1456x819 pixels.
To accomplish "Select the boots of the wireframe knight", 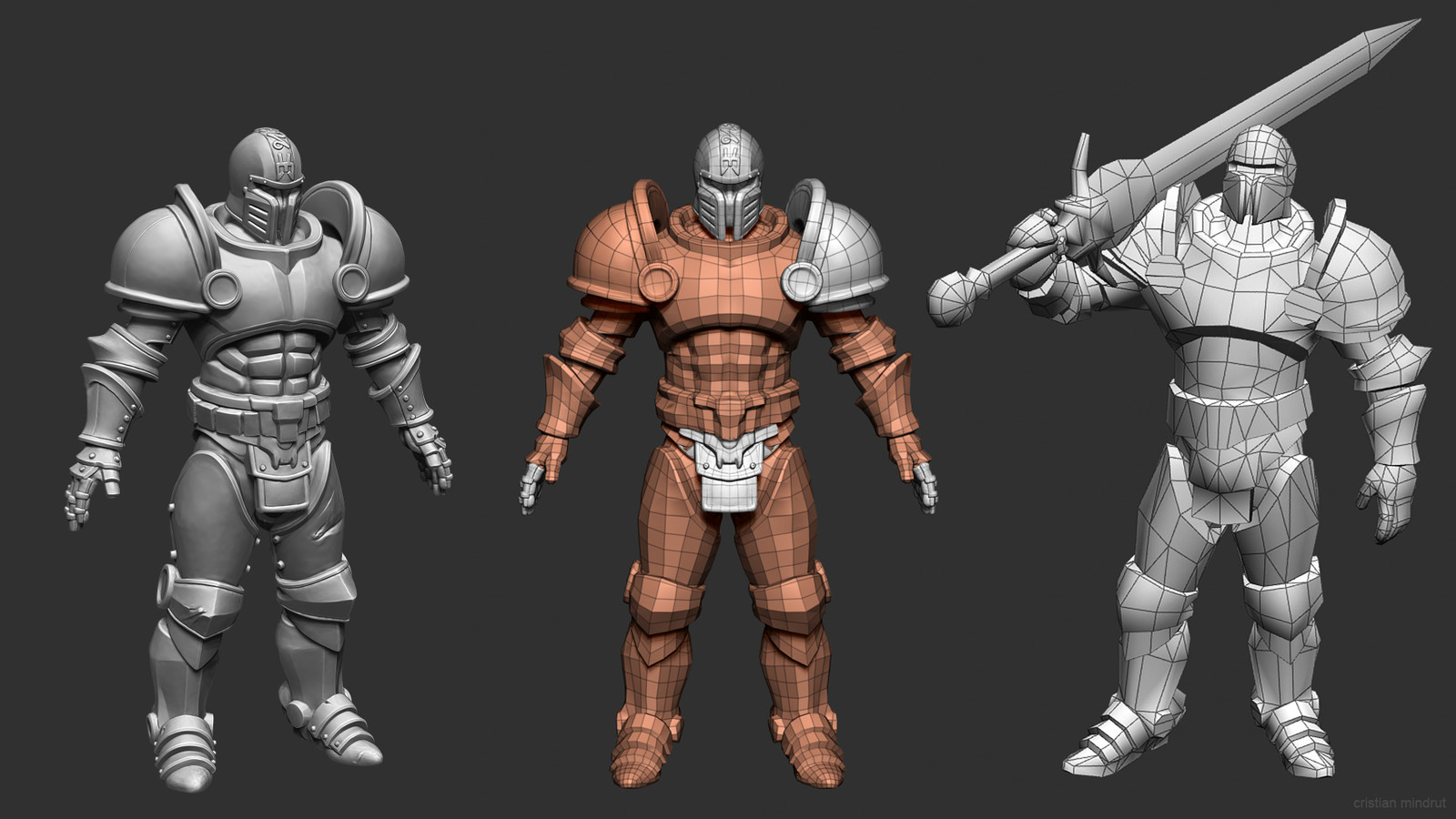I will (1119, 737).
